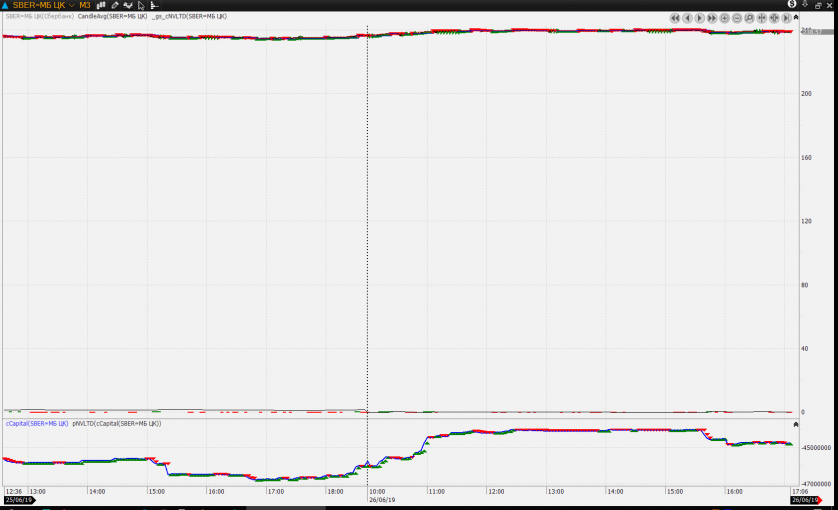Select the pencil drawing tool
Viewport: 838px width, 510px height.
[x=115, y=5]
